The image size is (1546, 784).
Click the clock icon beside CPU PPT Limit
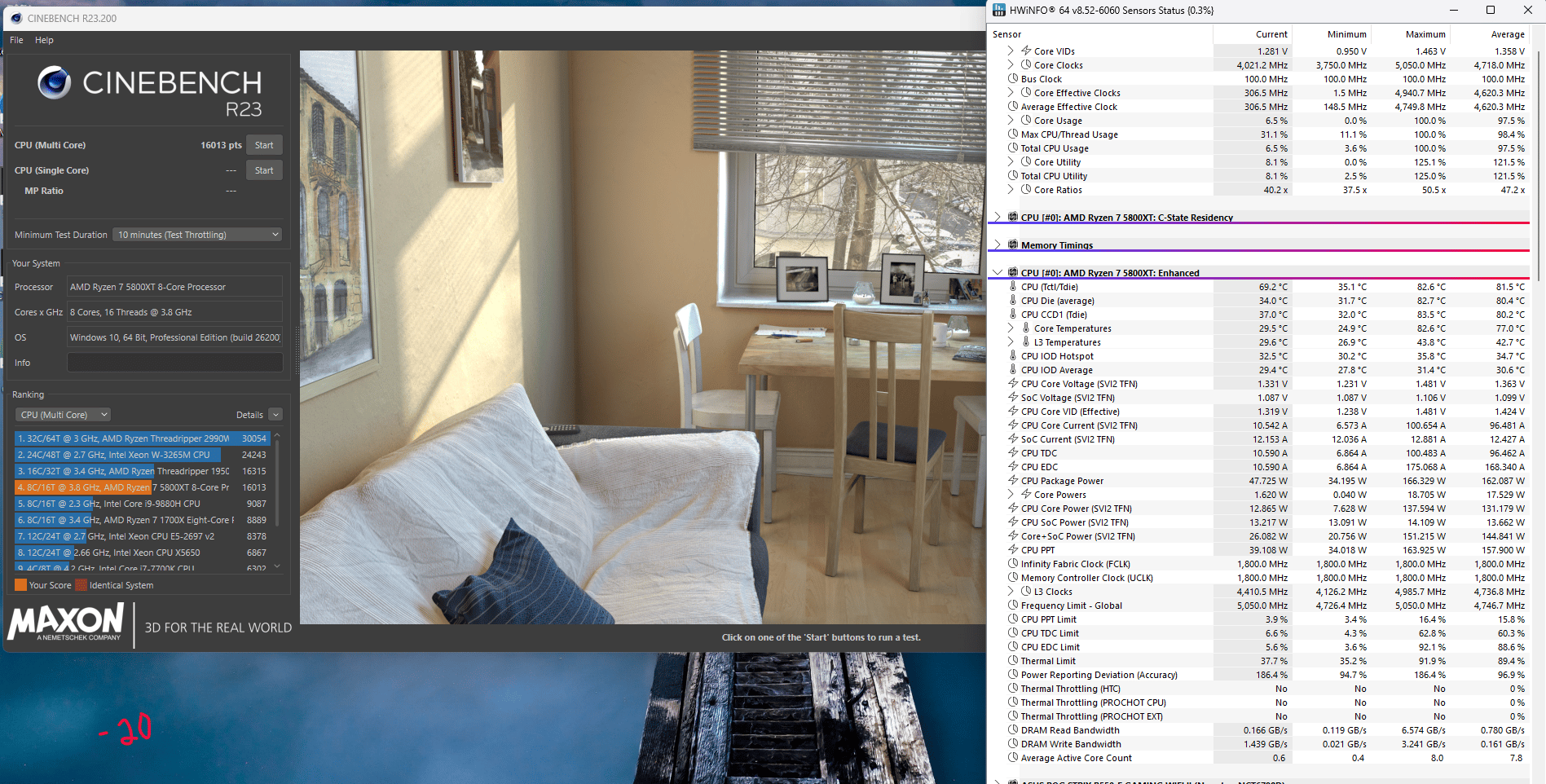[1013, 619]
